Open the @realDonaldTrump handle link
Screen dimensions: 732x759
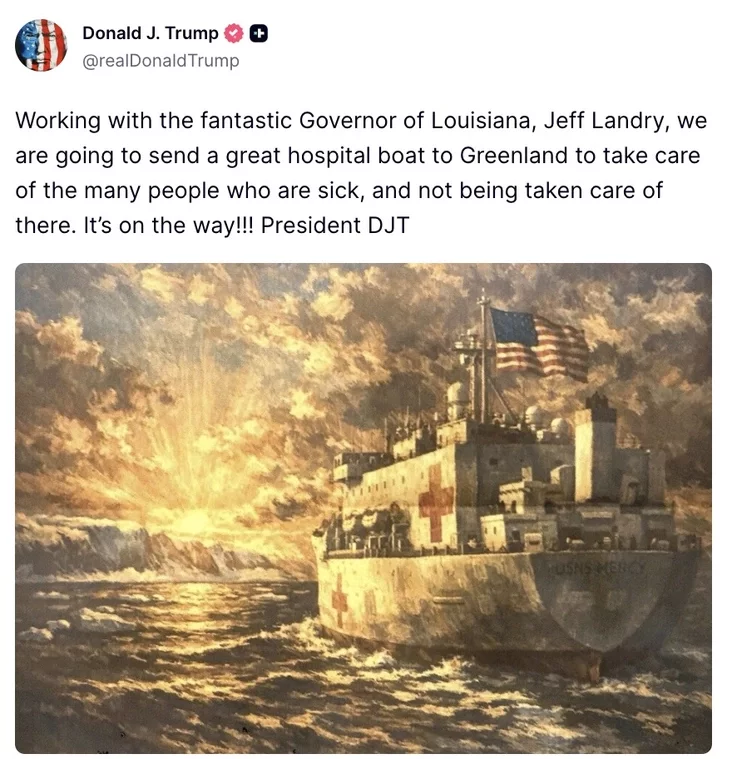coord(161,61)
